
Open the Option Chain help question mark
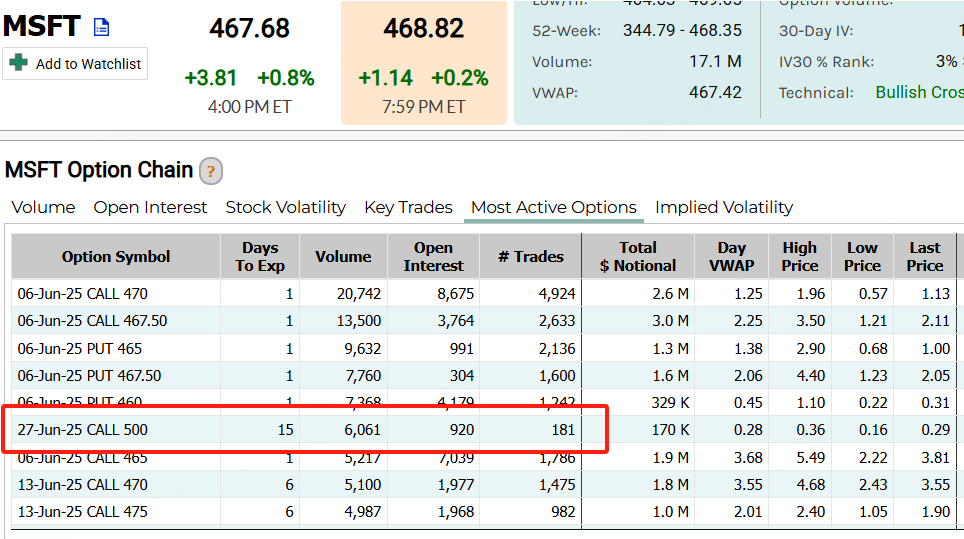click(x=210, y=171)
